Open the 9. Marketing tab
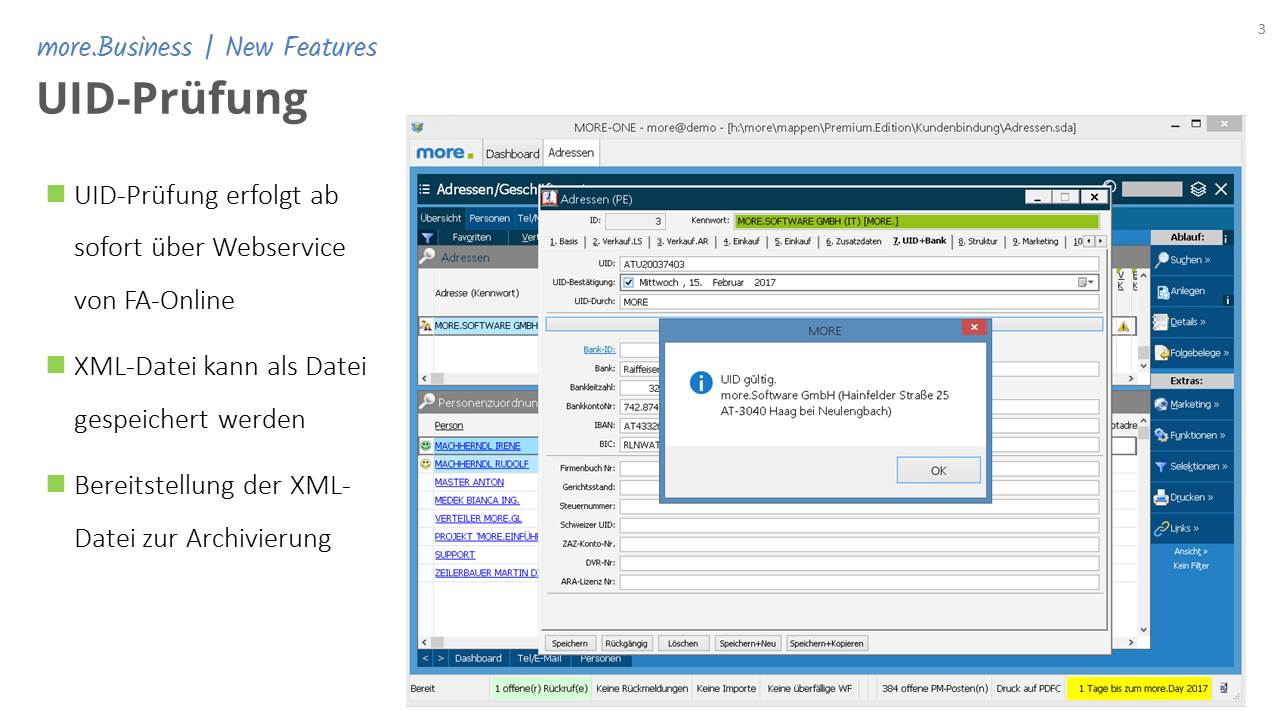 1035,241
